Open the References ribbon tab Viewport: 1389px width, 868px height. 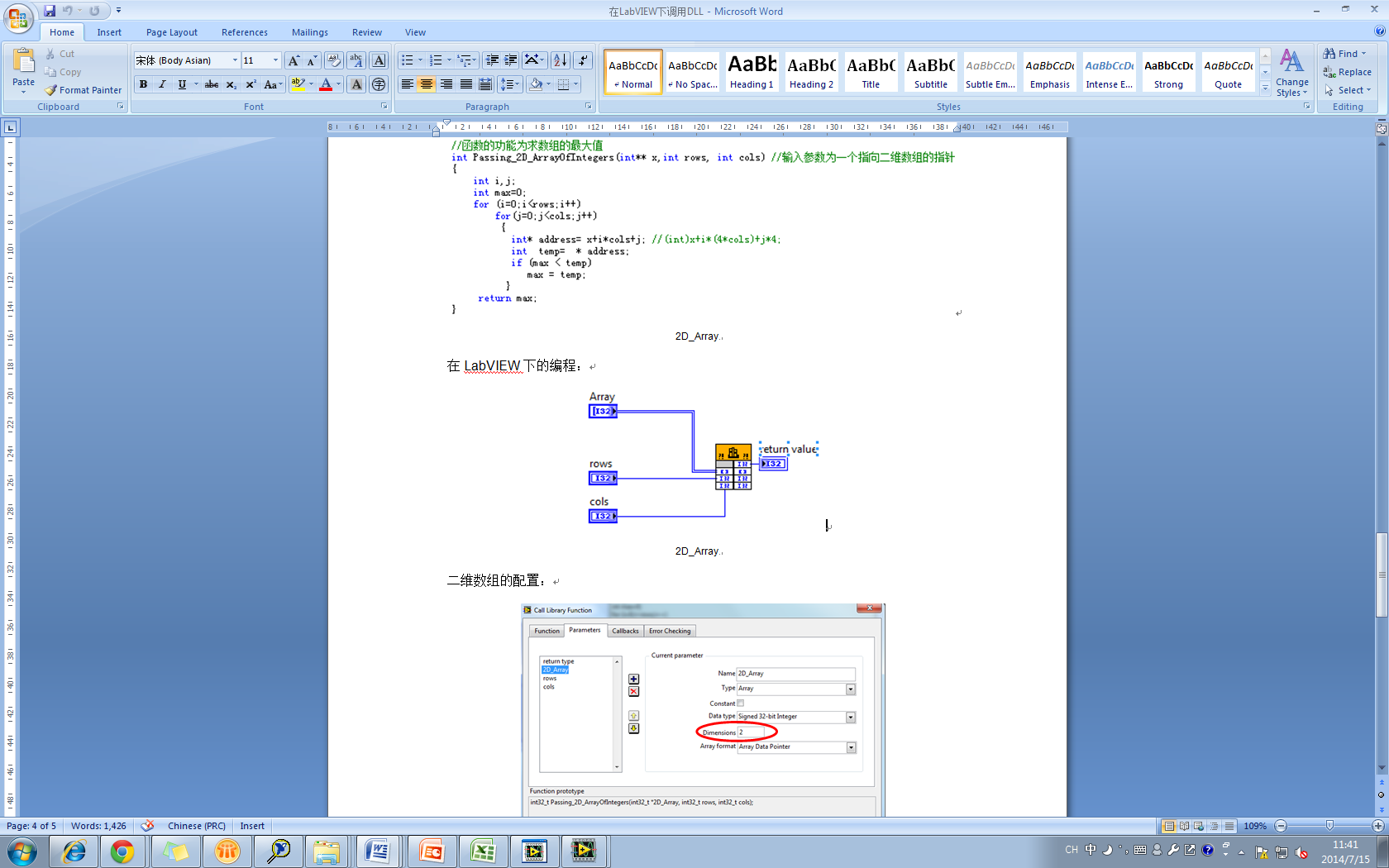click(245, 32)
